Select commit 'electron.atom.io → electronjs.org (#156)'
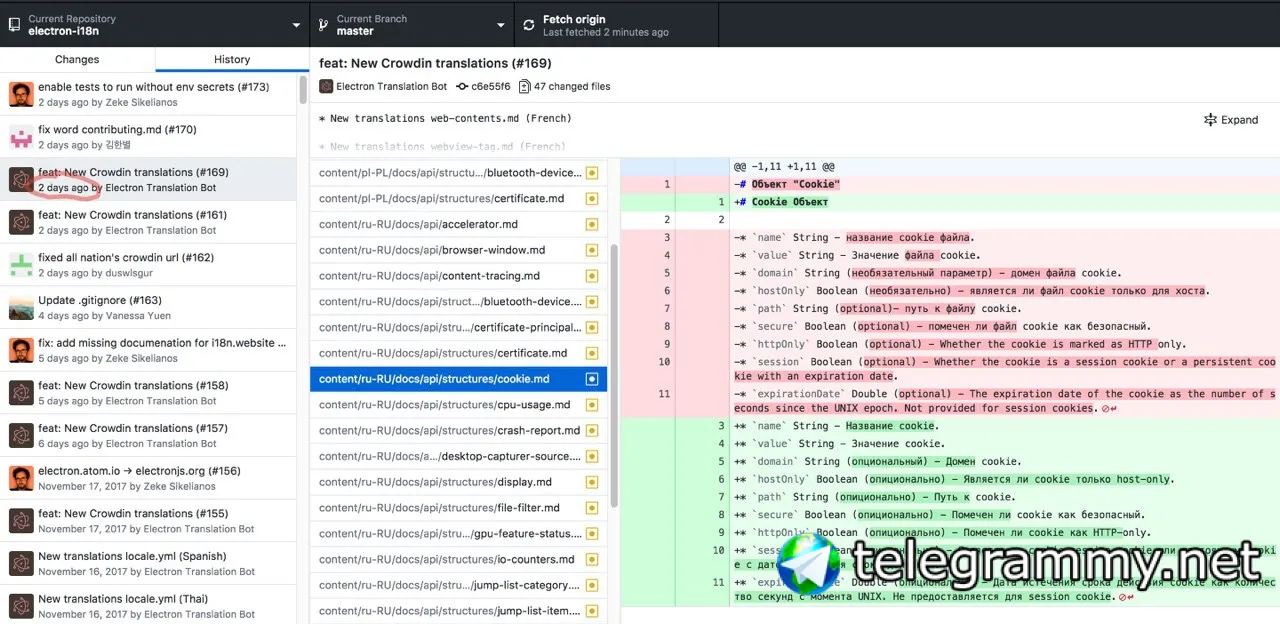 (148, 478)
